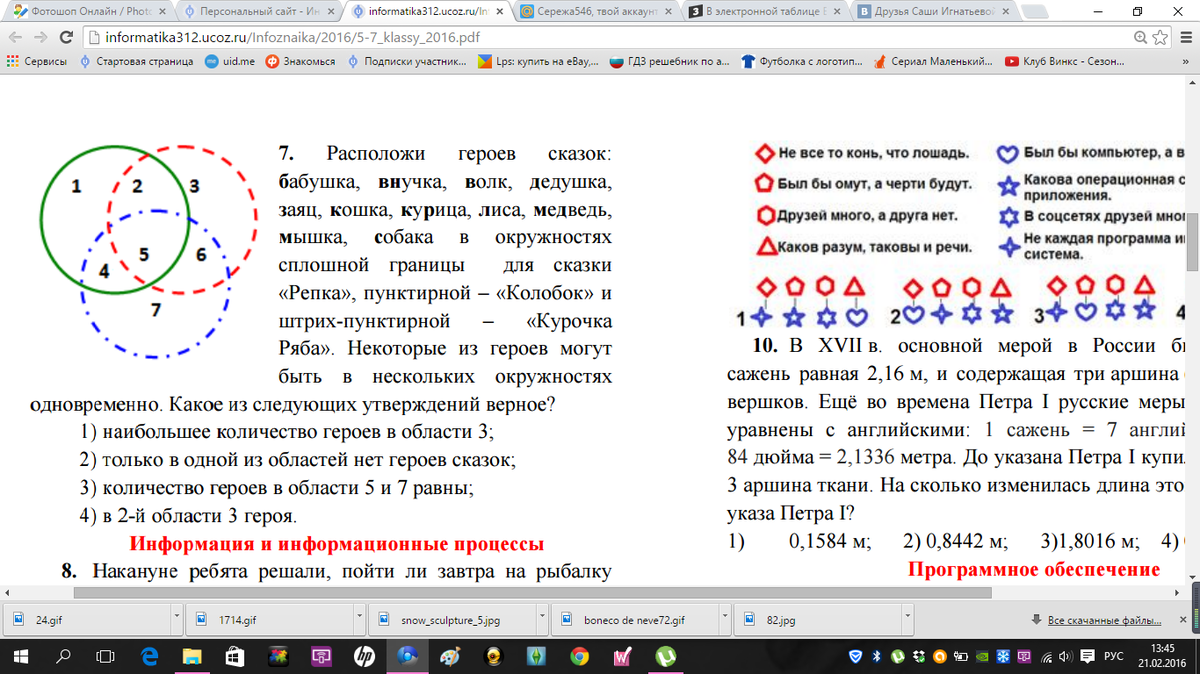Open the Футболка с логотип bookmark
The image size is (1200, 674).
[x=803, y=61]
